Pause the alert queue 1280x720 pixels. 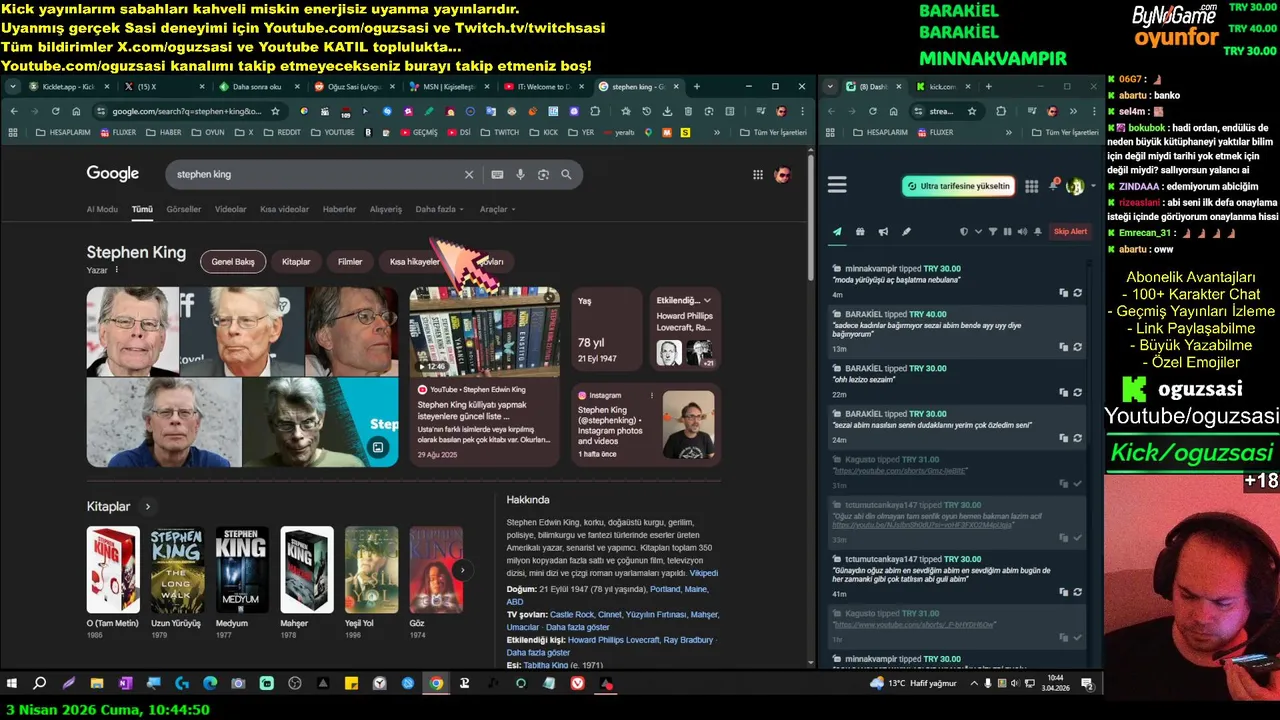(x=1007, y=232)
